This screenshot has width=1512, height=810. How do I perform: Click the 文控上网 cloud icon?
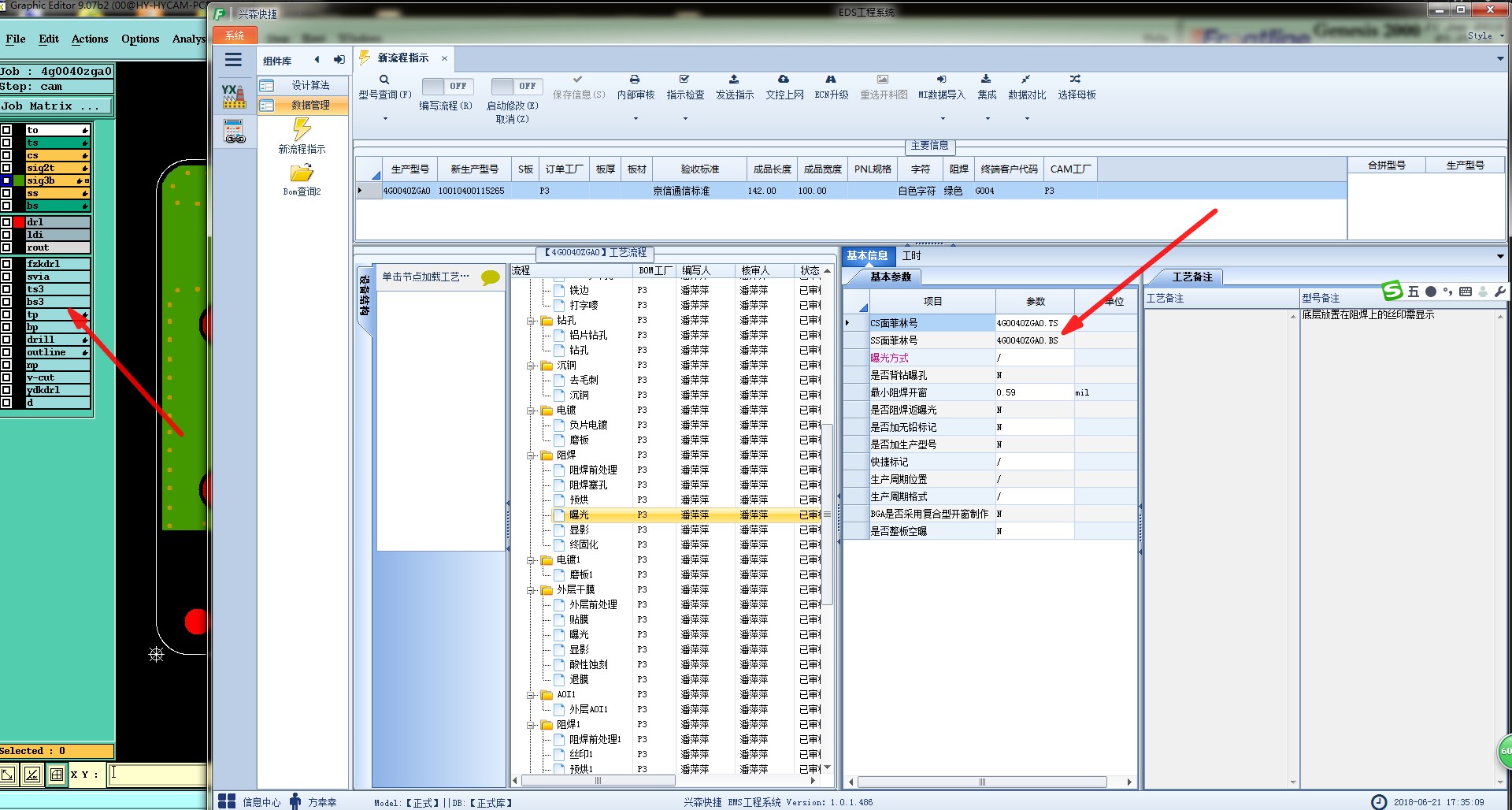[784, 80]
